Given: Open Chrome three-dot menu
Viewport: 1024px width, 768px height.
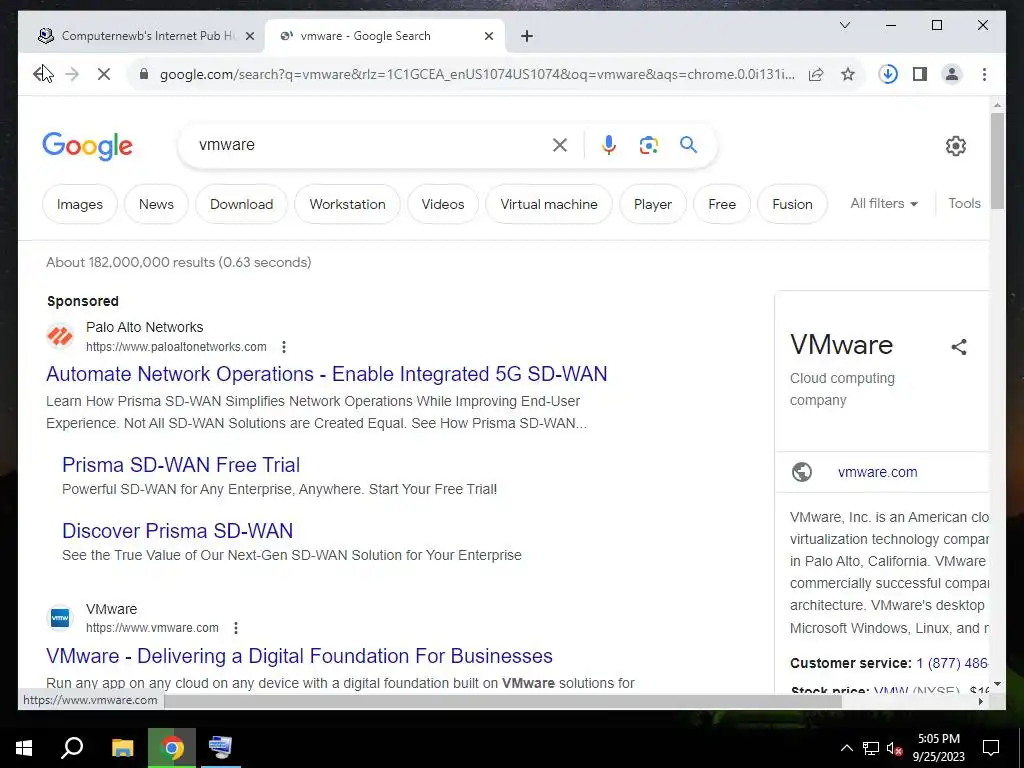Looking at the screenshot, I should [x=984, y=74].
